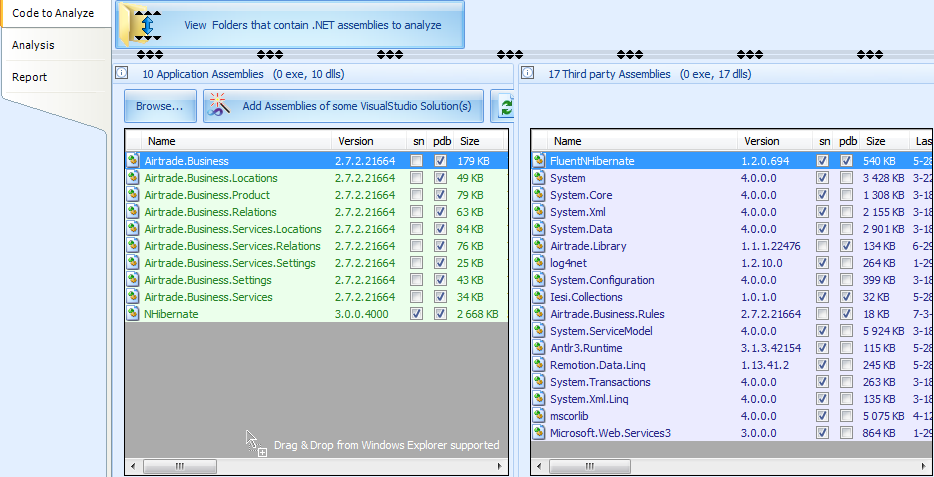Sort application assemblies by Version column
Screen dimensions: 934x477
(x=369, y=141)
